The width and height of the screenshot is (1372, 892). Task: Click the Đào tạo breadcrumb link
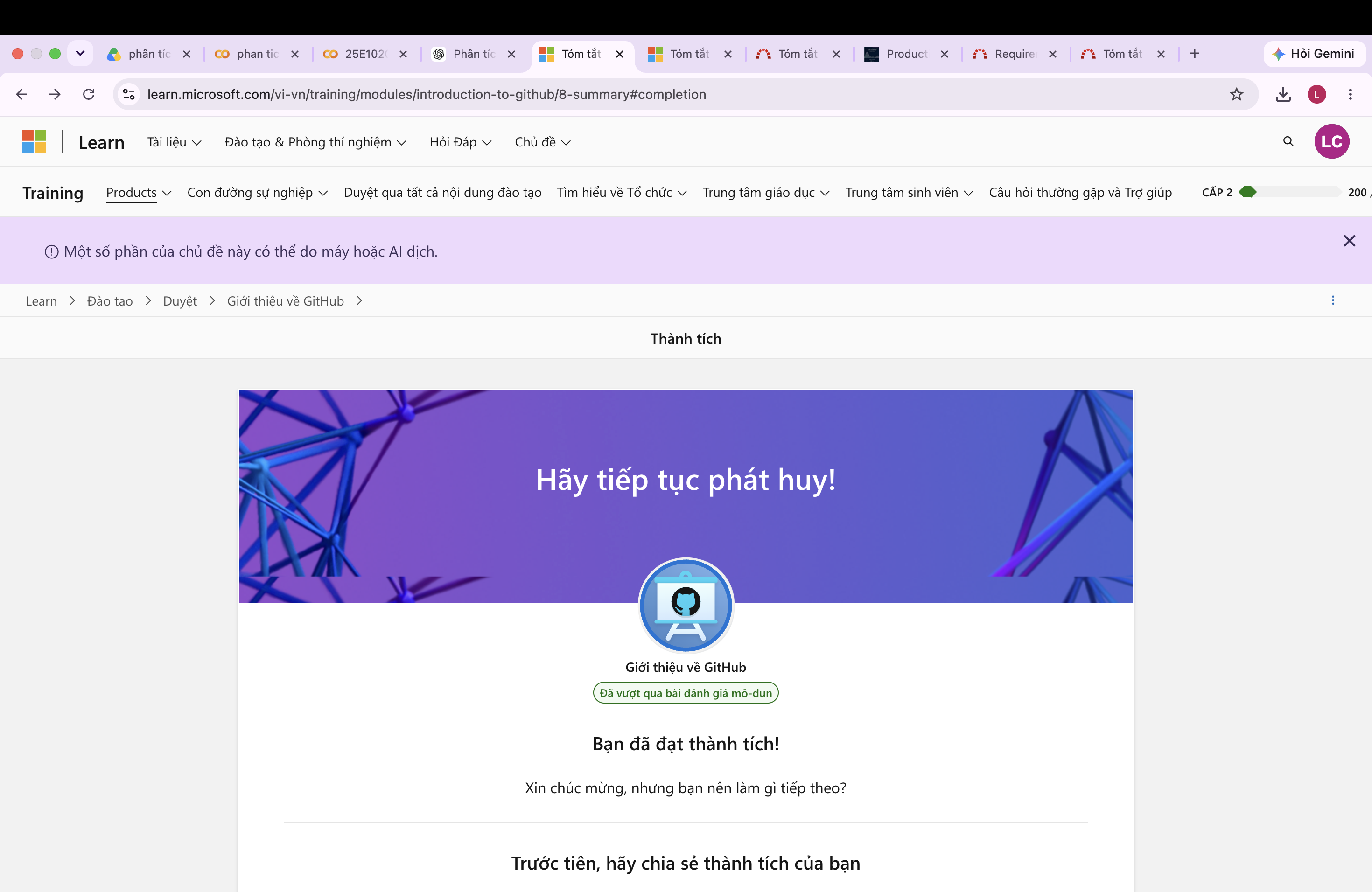(x=110, y=301)
